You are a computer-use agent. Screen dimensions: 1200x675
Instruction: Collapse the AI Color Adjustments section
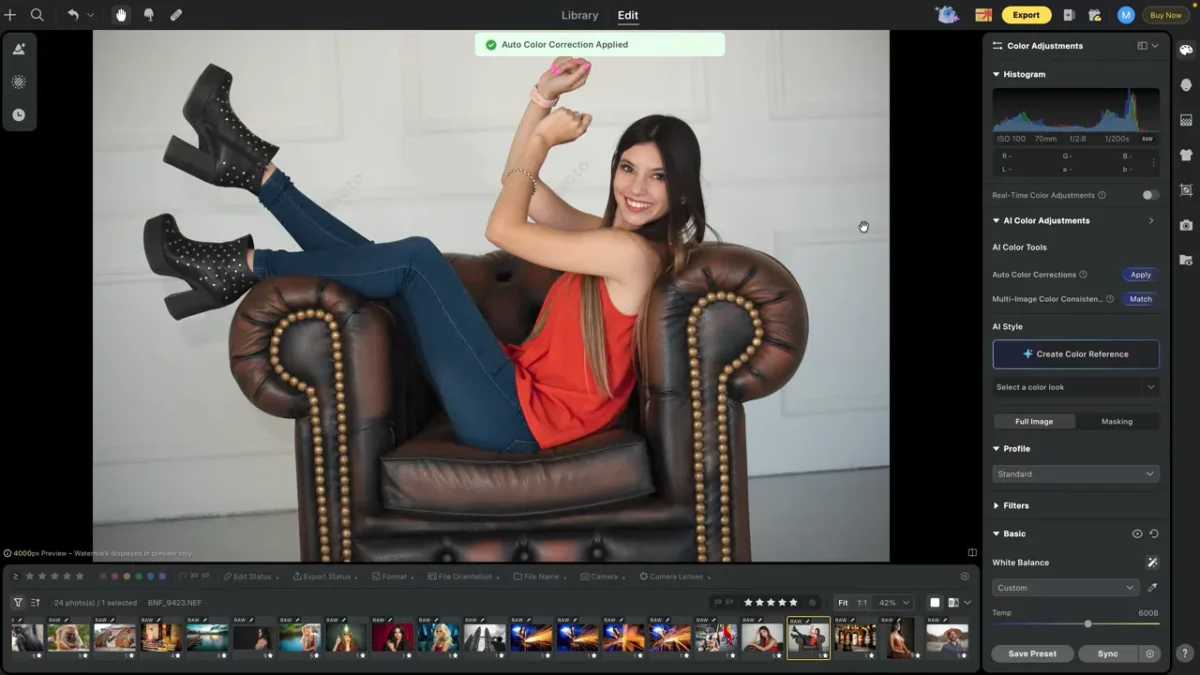point(996,221)
